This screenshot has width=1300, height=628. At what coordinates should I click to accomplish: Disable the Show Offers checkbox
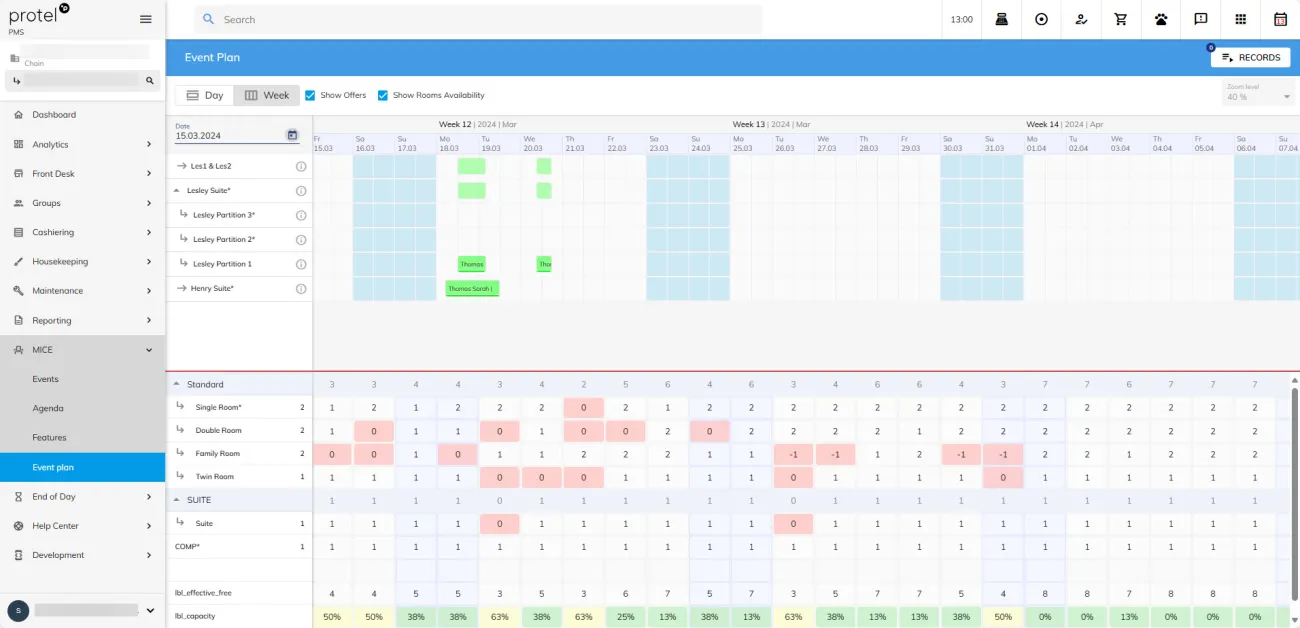[312, 95]
